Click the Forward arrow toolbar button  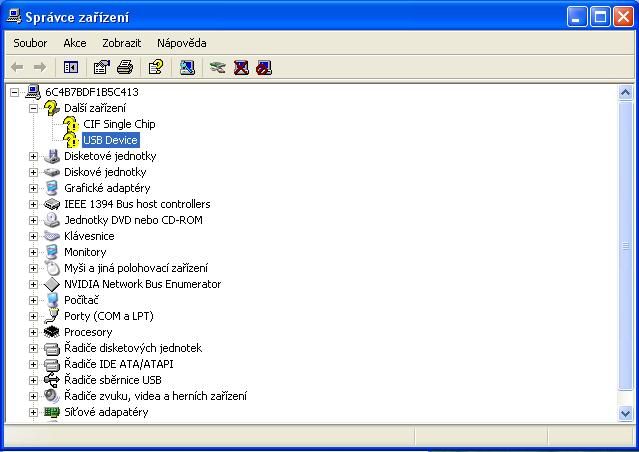pyautogui.click(x=40, y=67)
